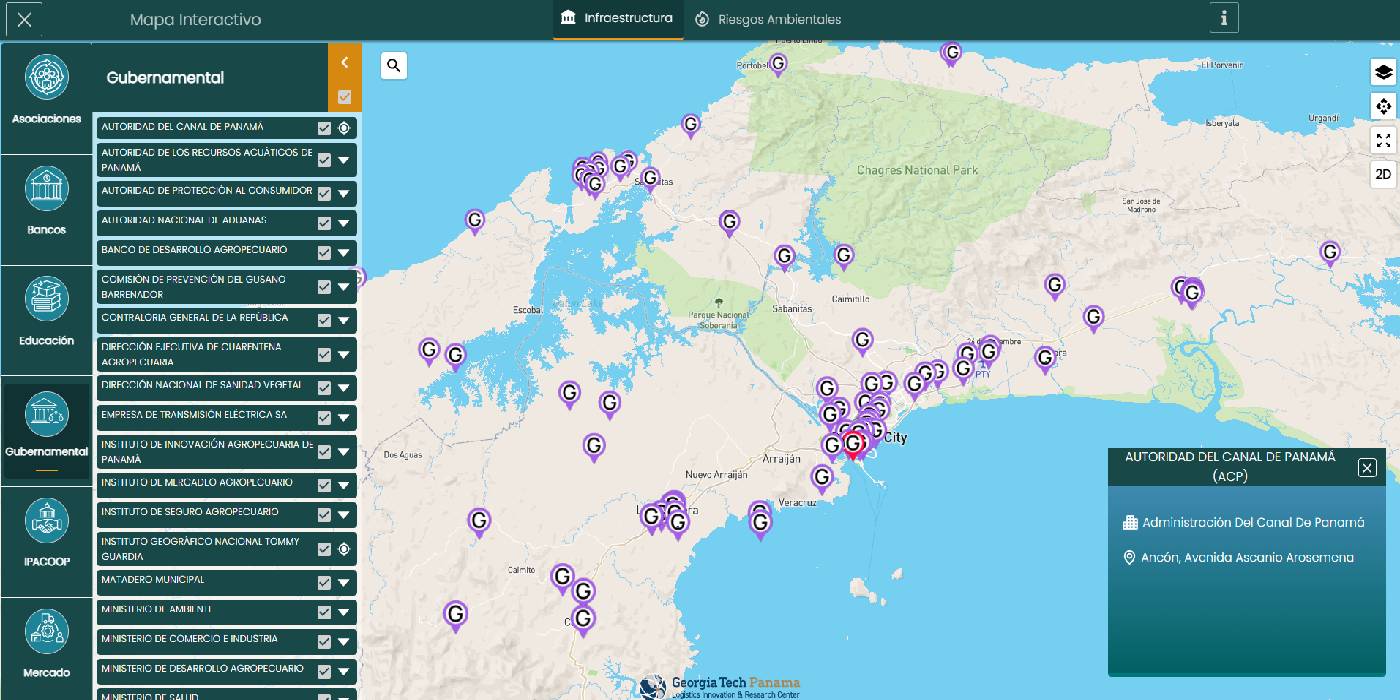Click the pan/move map control icon
1400x700 pixels.
pos(1383,106)
